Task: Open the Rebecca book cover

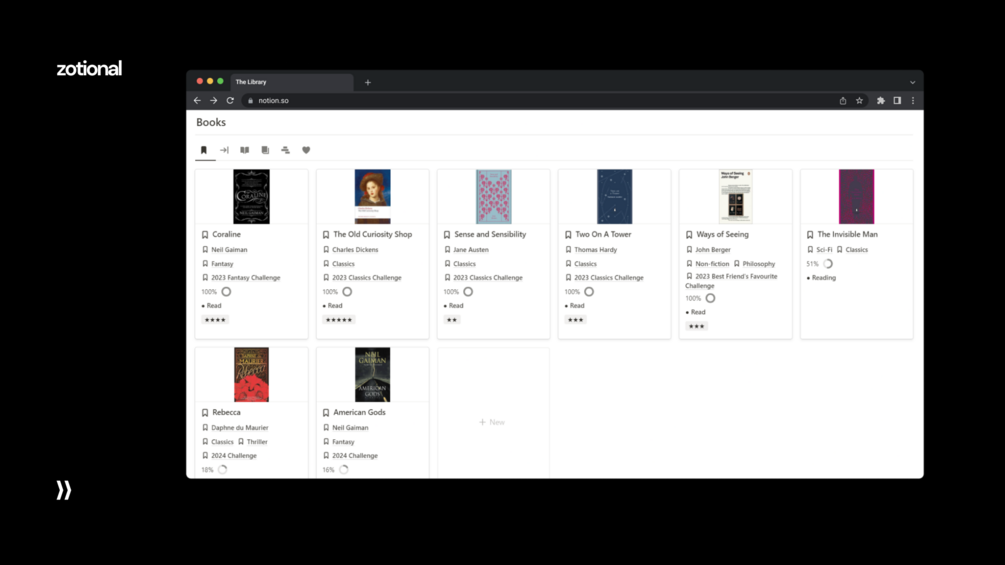Action: click(251, 375)
